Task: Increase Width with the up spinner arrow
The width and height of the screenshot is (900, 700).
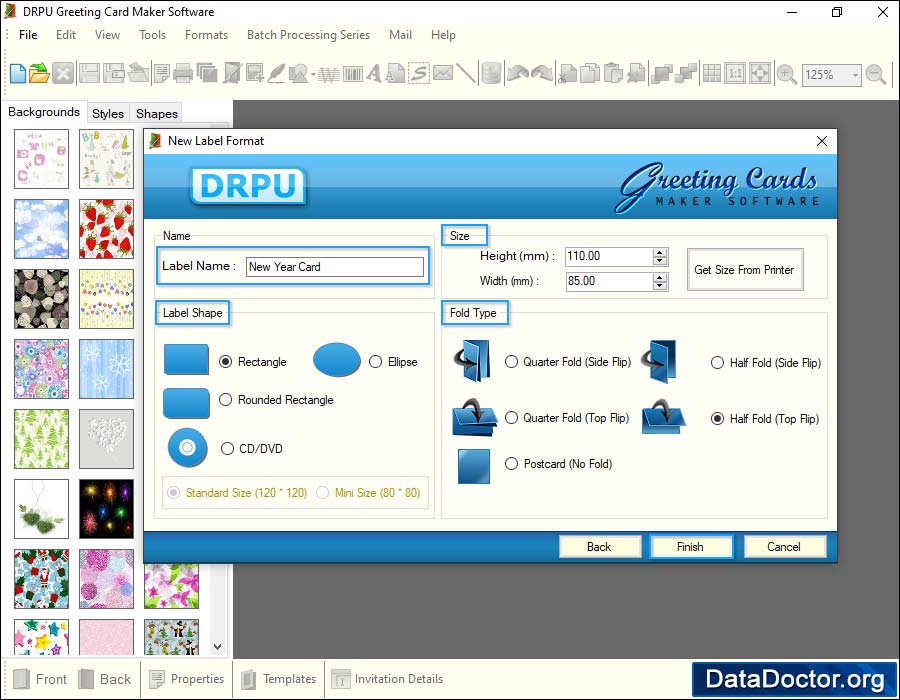Action: [660, 277]
